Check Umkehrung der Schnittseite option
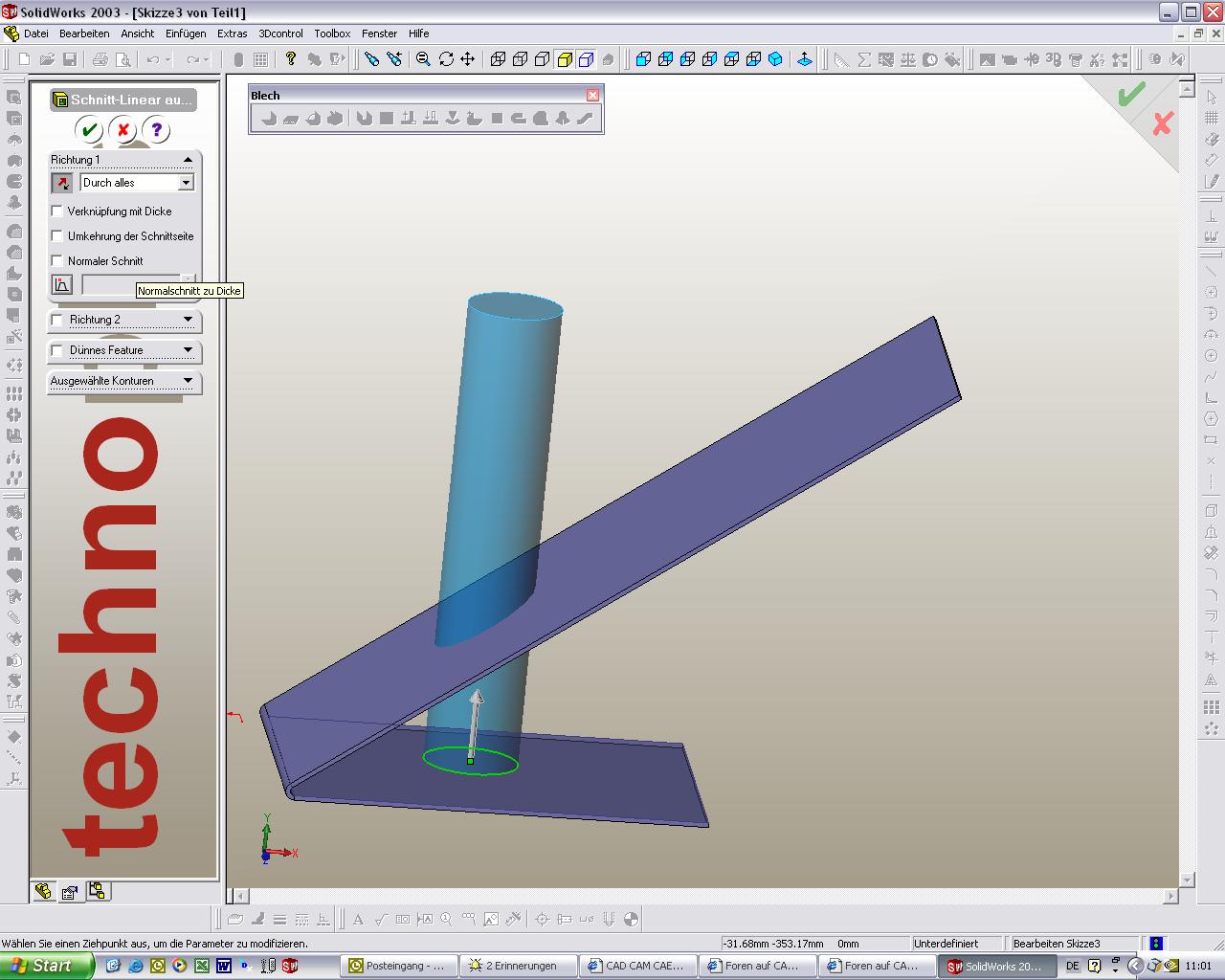Image resolution: width=1225 pixels, height=980 pixels. click(57, 235)
